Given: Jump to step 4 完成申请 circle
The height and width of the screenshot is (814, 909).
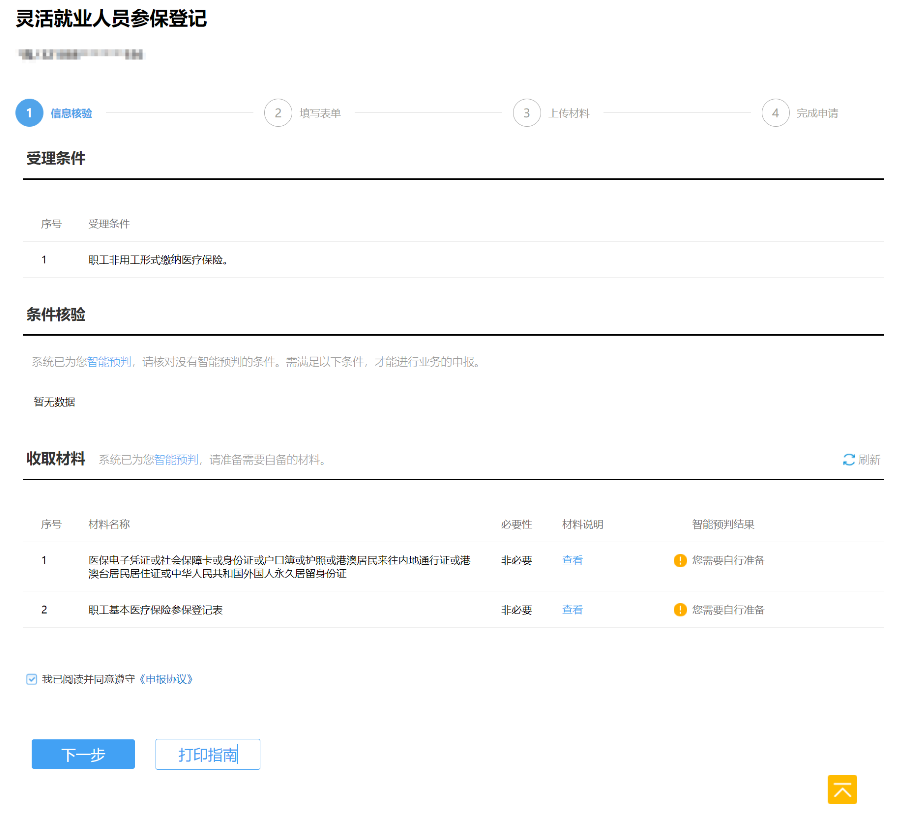Looking at the screenshot, I should (775, 113).
